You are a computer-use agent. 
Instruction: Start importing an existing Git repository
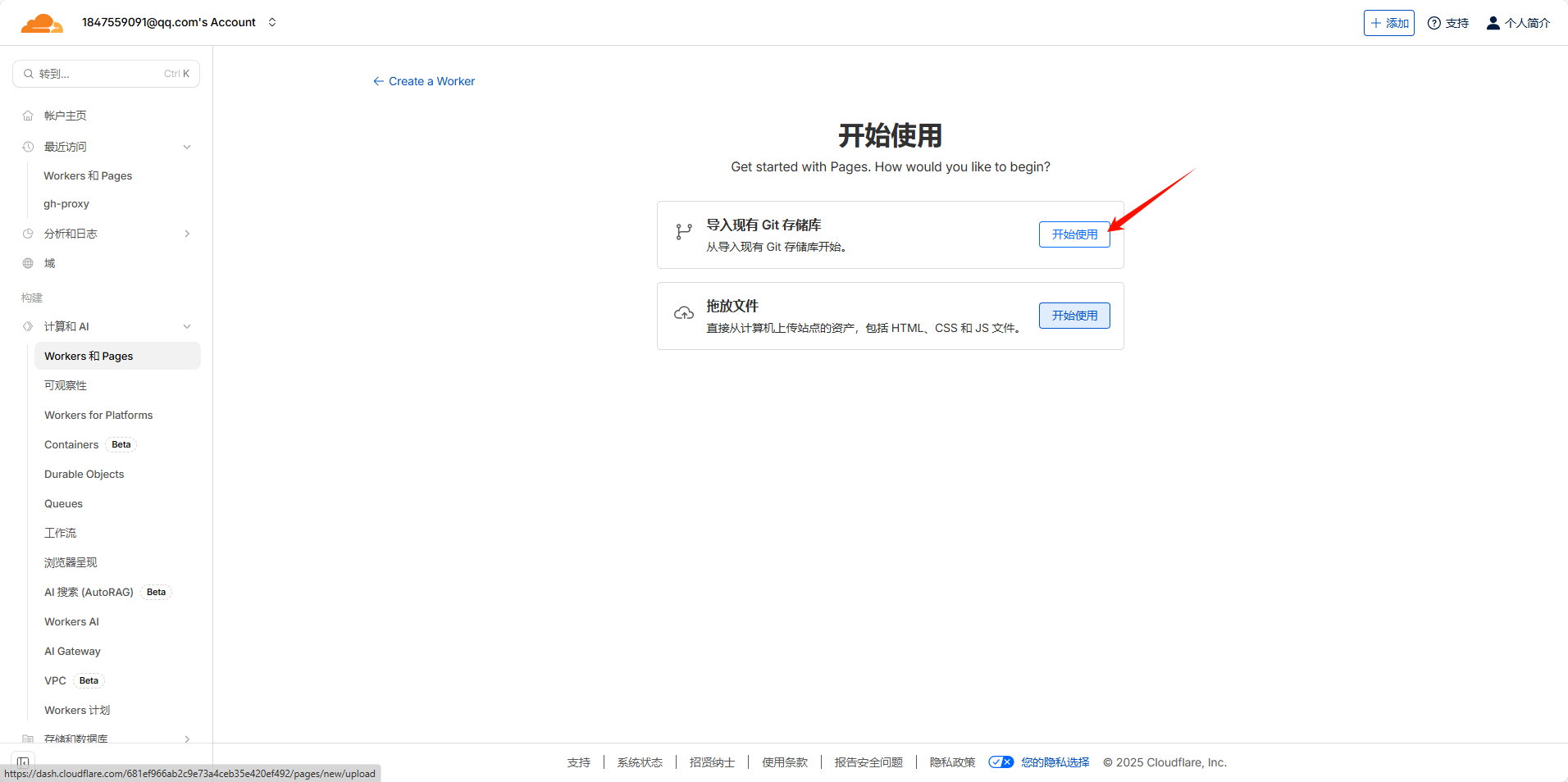click(1073, 234)
